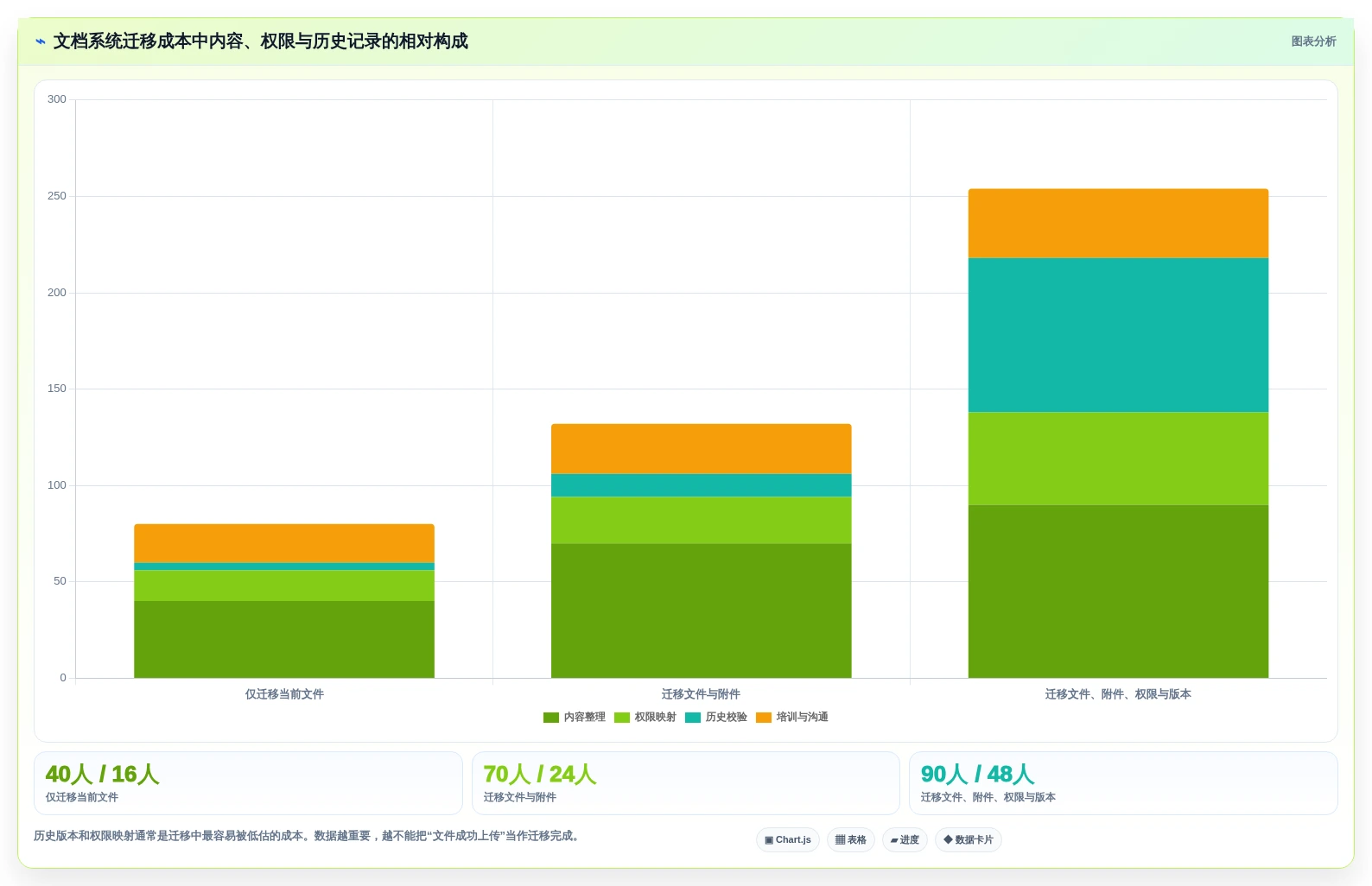The image size is (1372, 886).
Task: Click the teal segment of 迁移文件与附件 bar
Action: [x=702, y=485]
